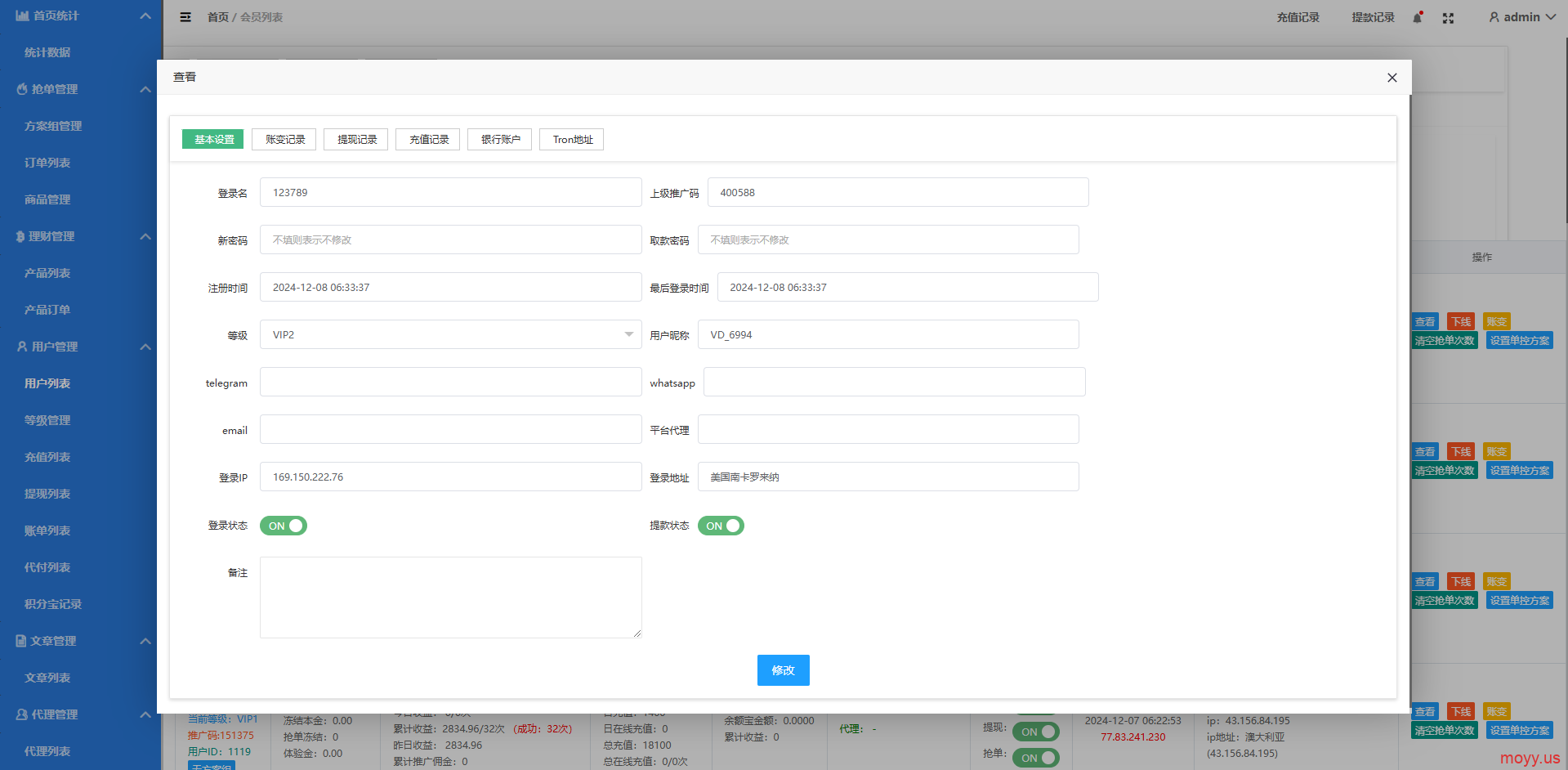This screenshot has height=770, width=1568.
Task: Toggle the 抢单 ON switch in background table
Action: tap(1035, 758)
